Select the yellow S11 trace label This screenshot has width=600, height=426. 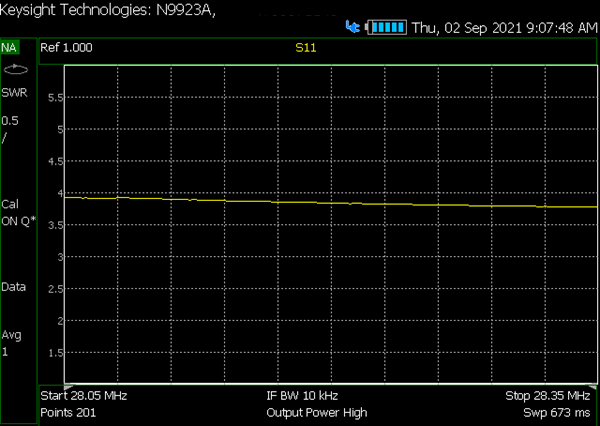click(x=305, y=48)
